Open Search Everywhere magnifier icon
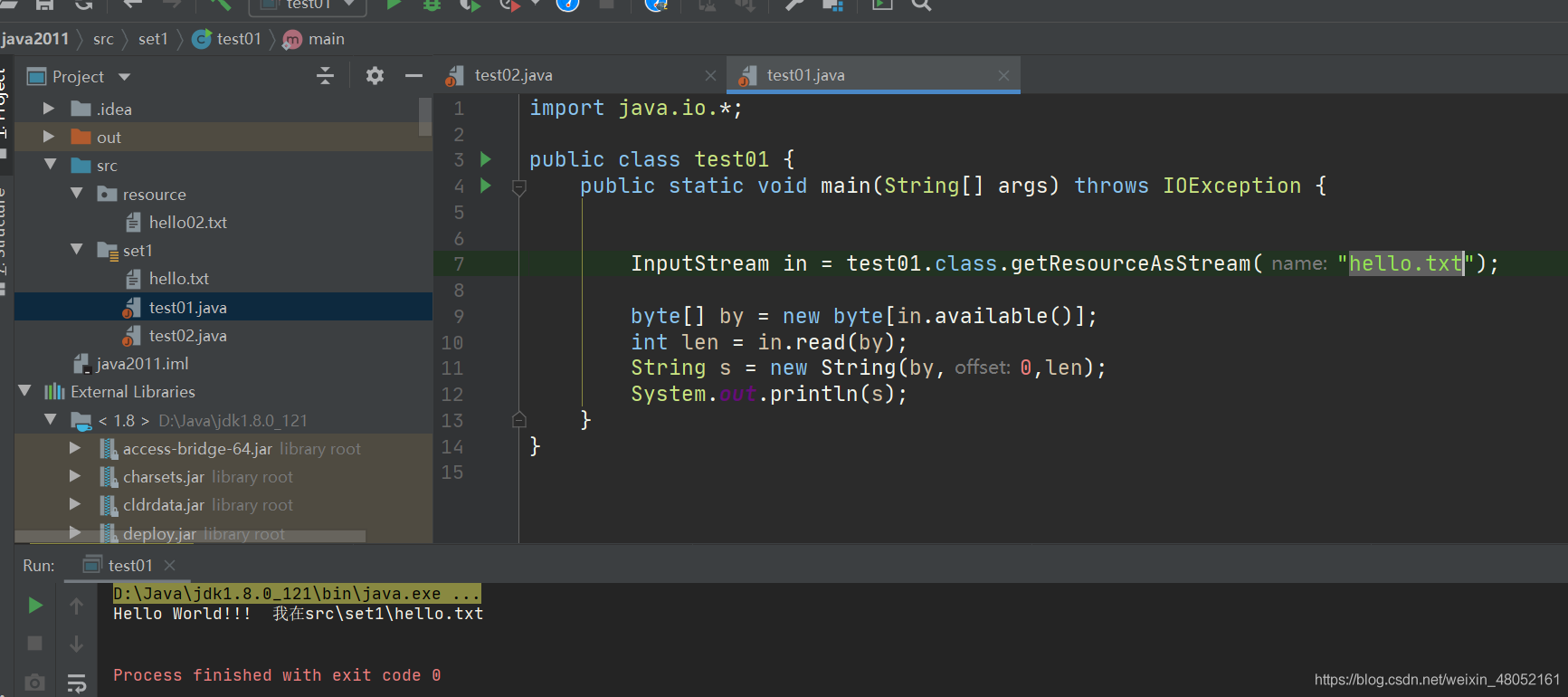 (920, 5)
